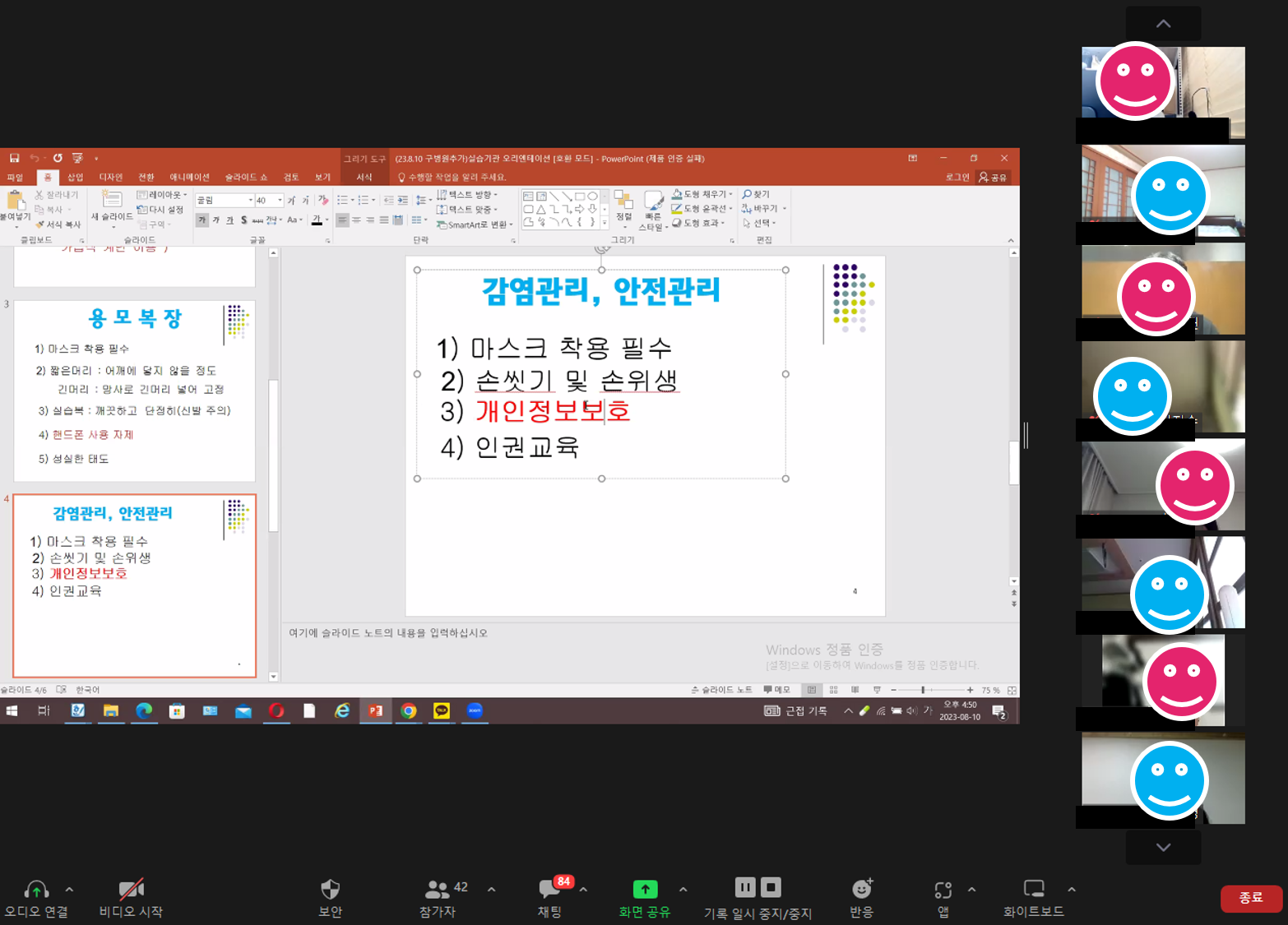The width and height of the screenshot is (1288, 925).
Task: Expand Zoom participants options arrow
Action: (x=491, y=889)
